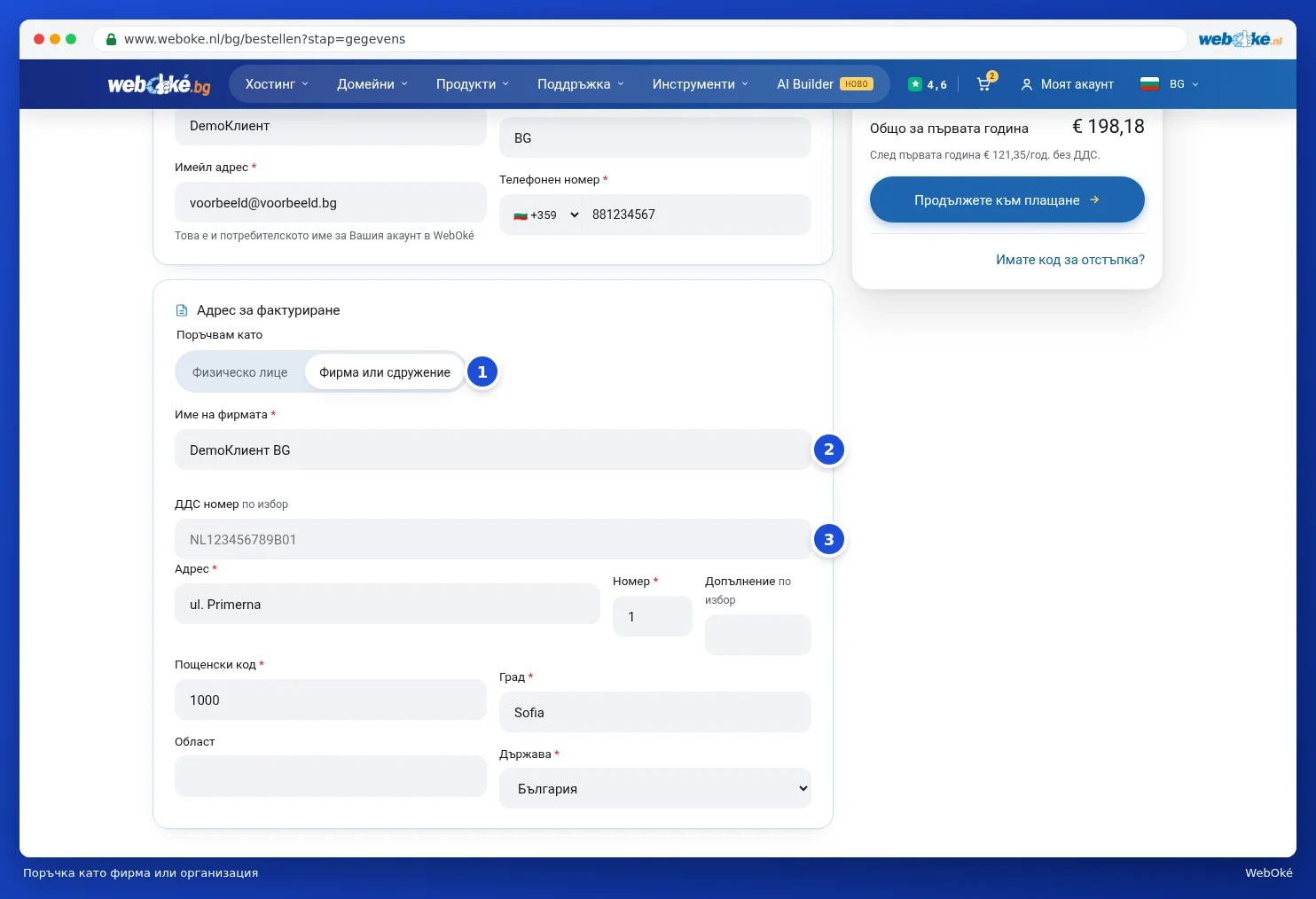Click the Моят акаунт user icon
This screenshot has width=1316, height=899.
click(x=1027, y=84)
